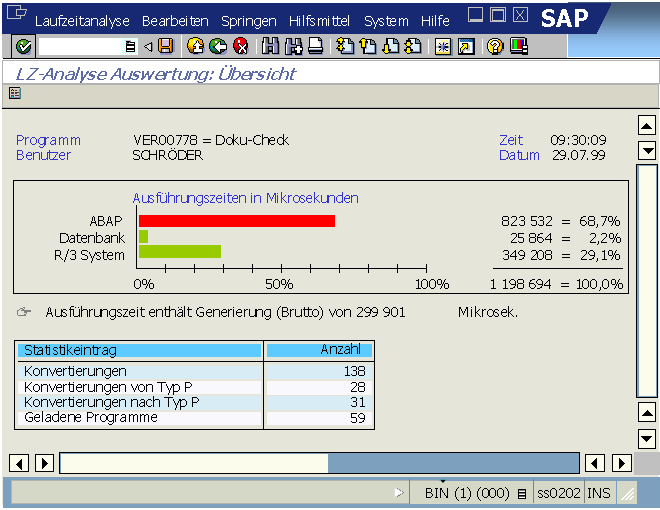Click the red Cancel icon
Viewport: 660px width, 510px height.
(241, 46)
